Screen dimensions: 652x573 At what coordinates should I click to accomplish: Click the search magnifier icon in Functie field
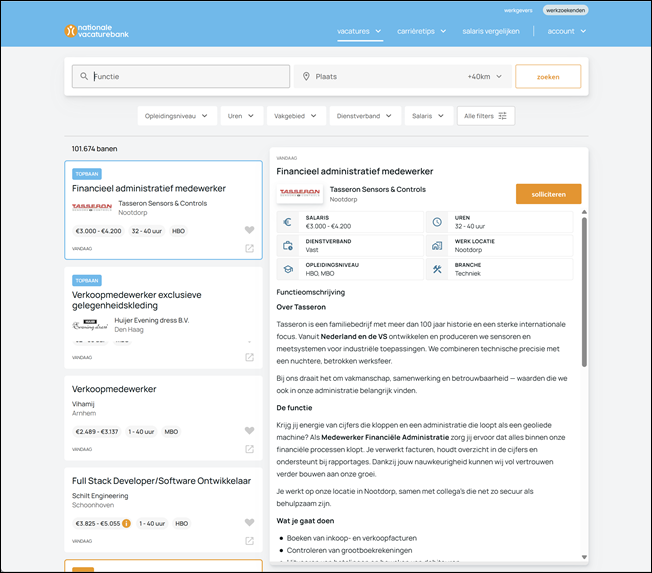[x=84, y=77]
